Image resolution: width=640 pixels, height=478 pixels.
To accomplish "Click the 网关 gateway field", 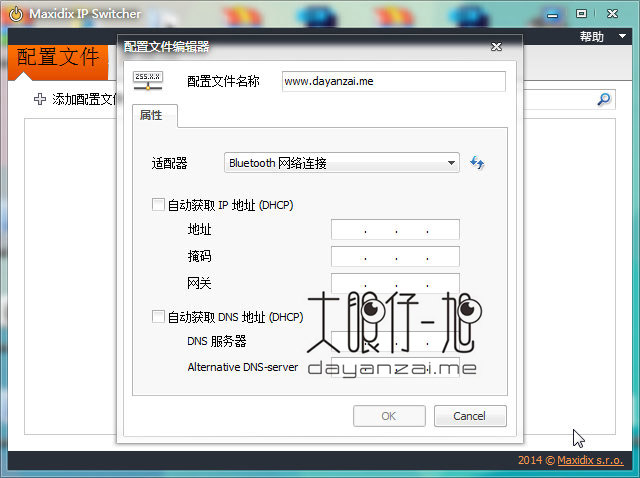I will [395, 283].
